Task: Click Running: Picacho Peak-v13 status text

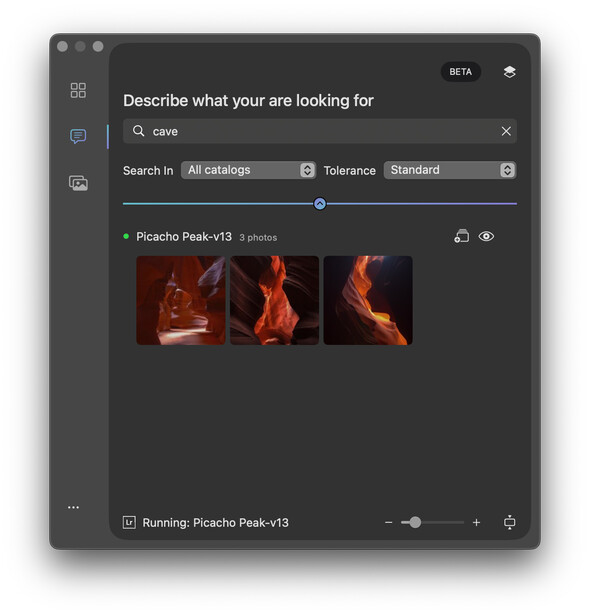Action: click(x=215, y=523)
